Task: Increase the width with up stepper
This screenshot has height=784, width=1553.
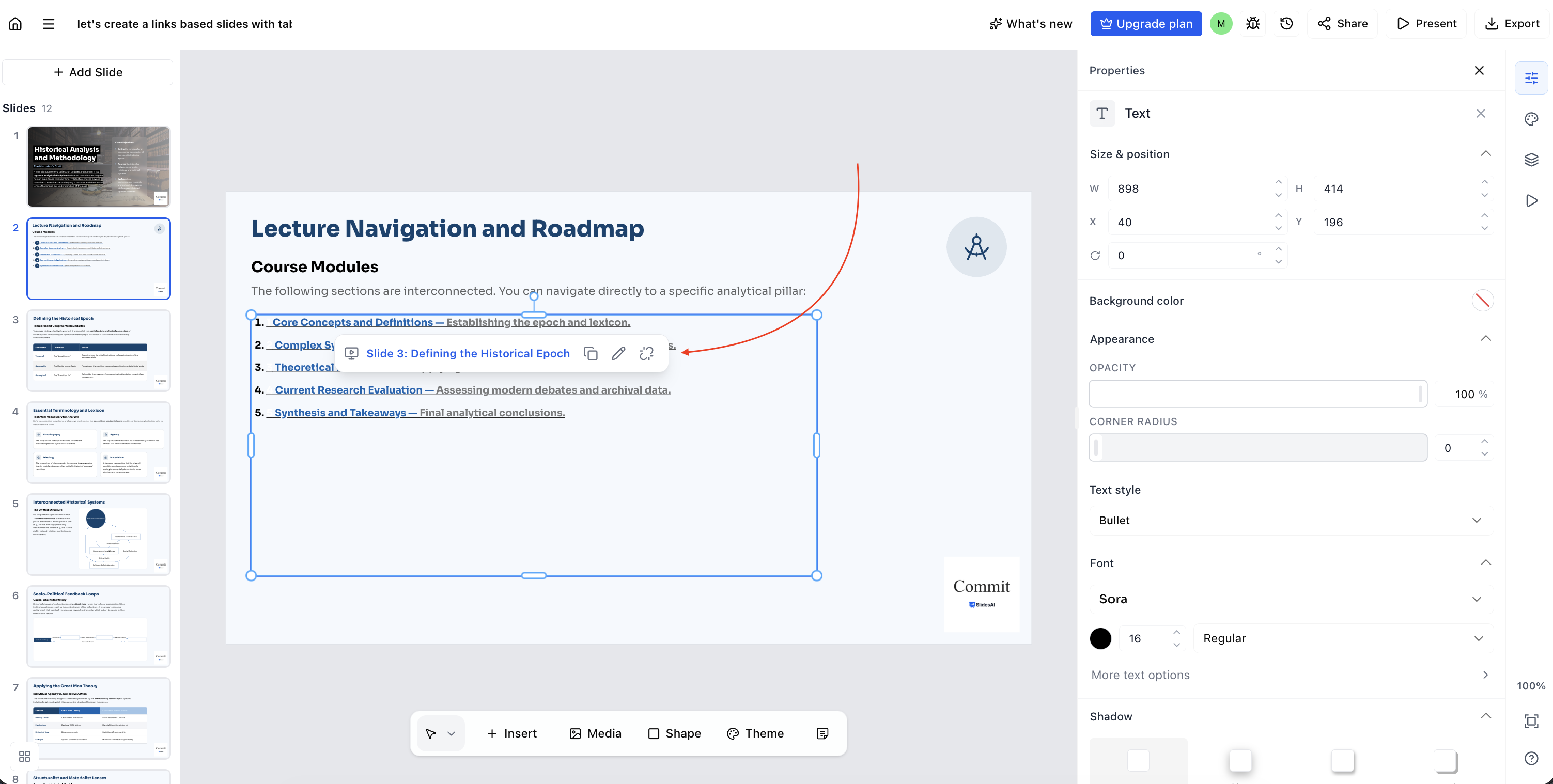Action: point(1278,183)
